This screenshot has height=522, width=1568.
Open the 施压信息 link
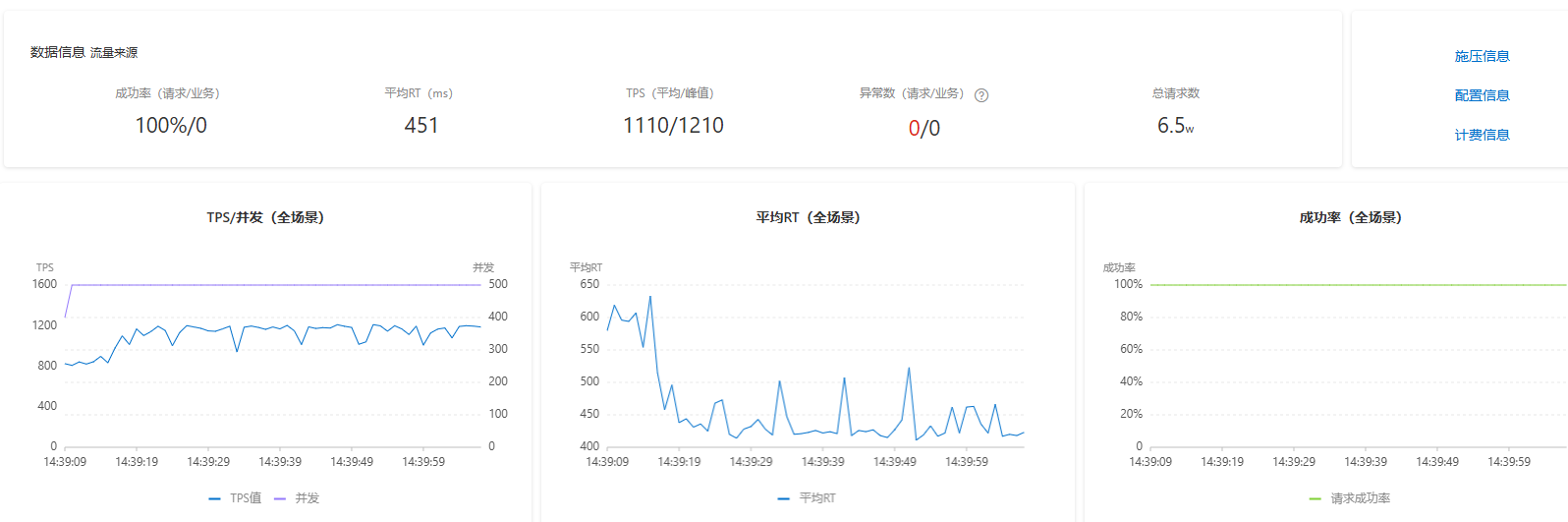coord(1482,56)
